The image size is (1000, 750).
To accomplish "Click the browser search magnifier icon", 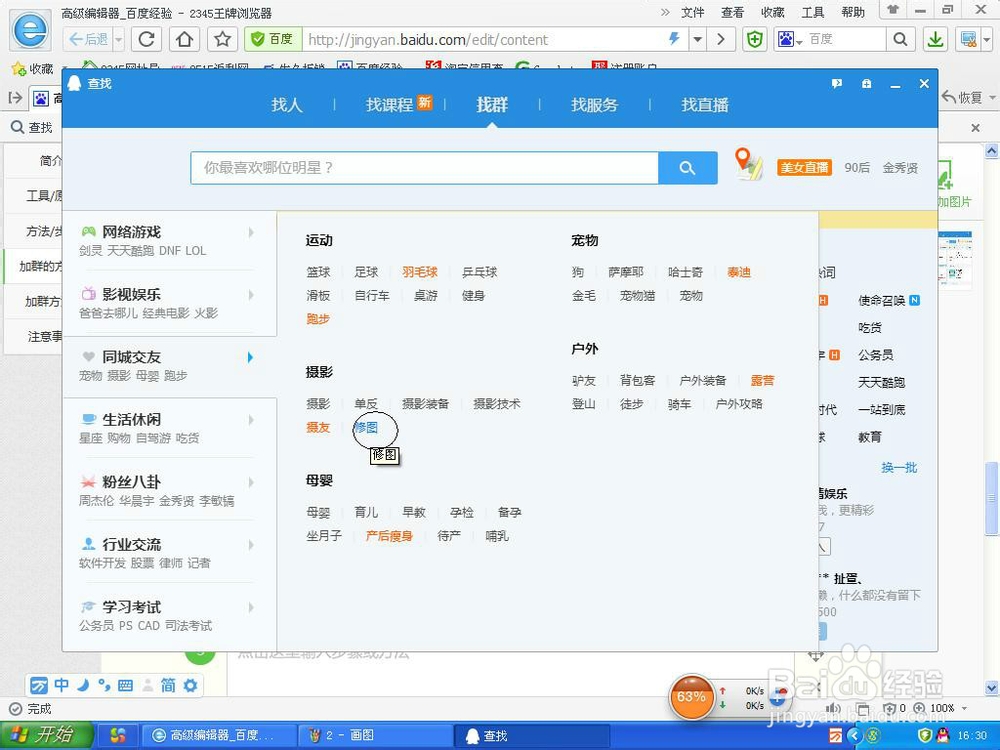I will pos(900,40).
